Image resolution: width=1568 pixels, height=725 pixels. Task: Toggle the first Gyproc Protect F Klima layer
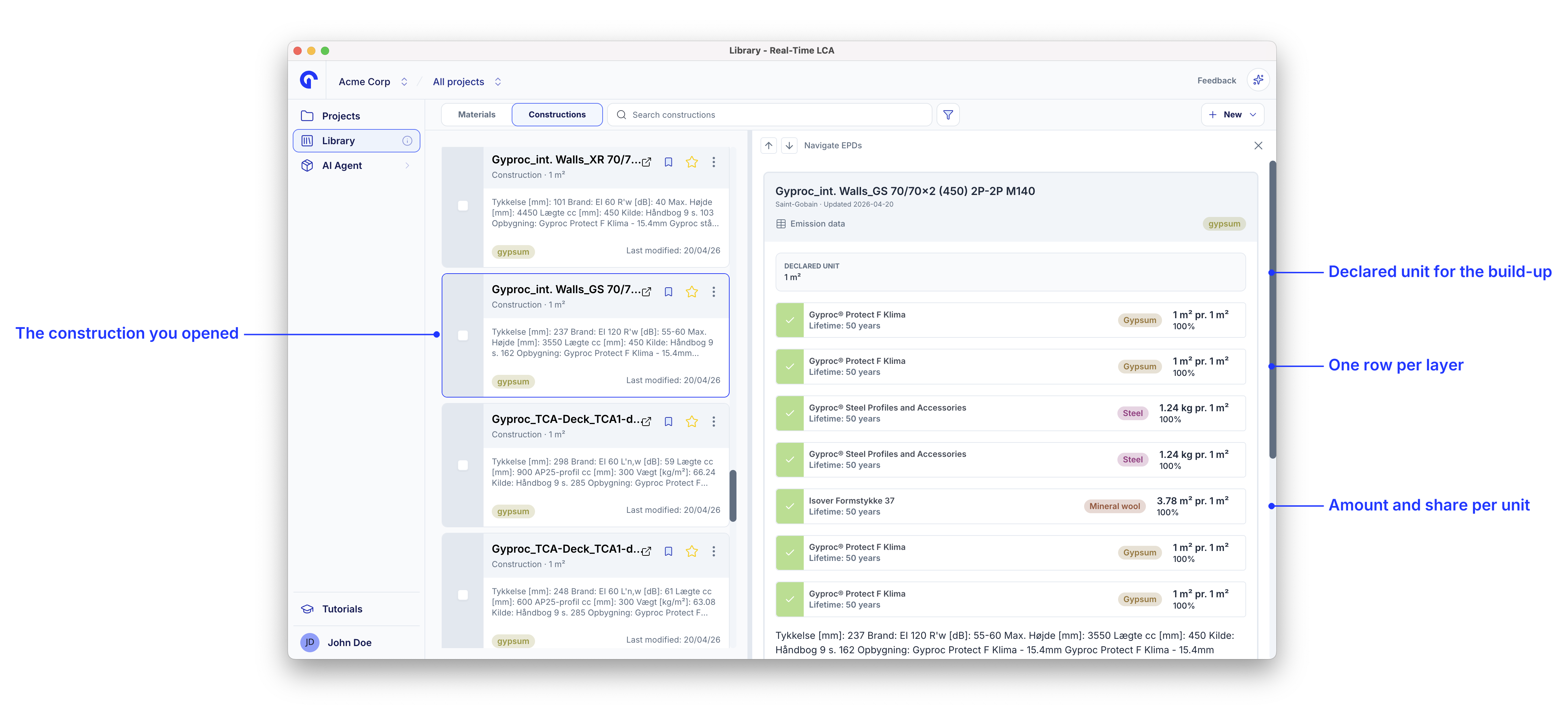[789, 320]
